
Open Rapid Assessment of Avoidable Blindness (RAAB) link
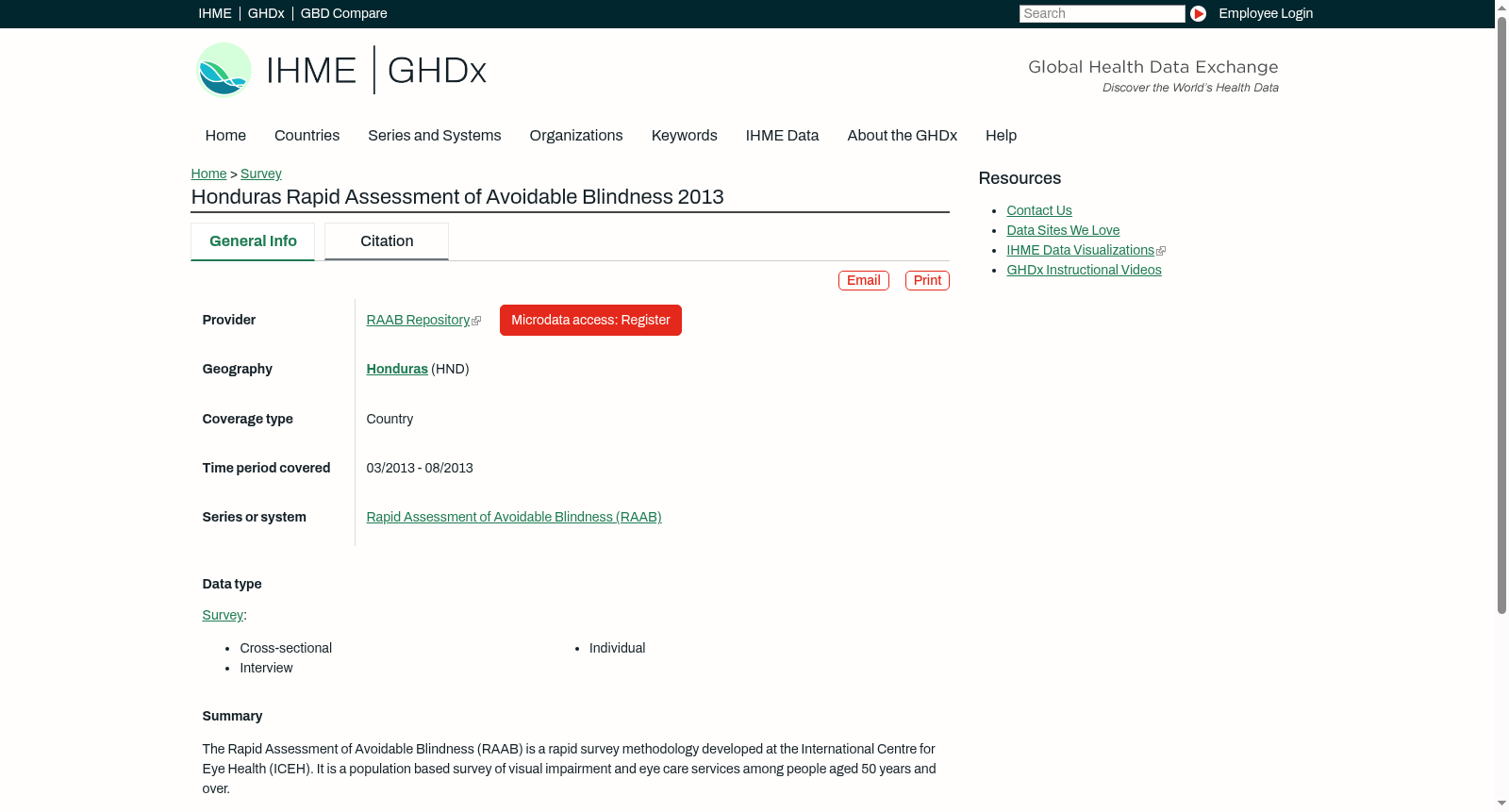coord(514,517)
